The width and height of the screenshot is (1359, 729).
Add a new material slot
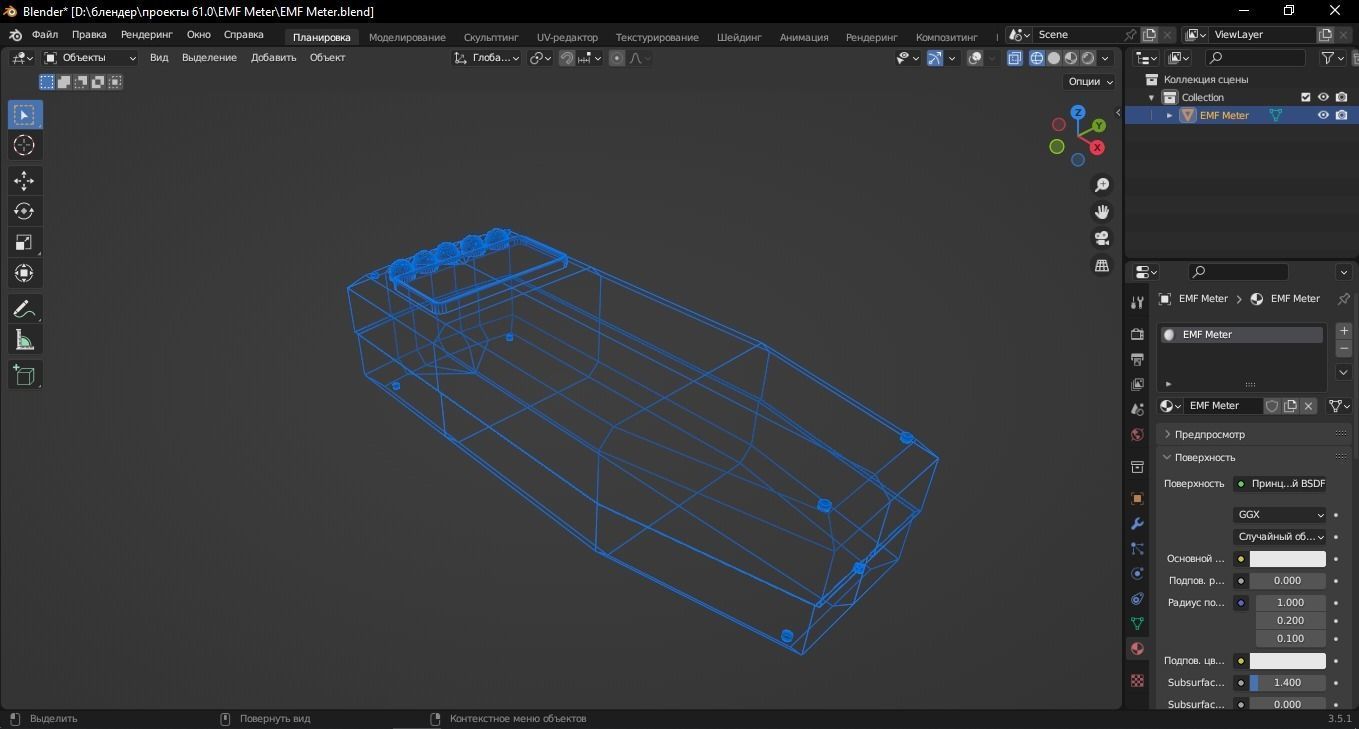point(1344,331)
